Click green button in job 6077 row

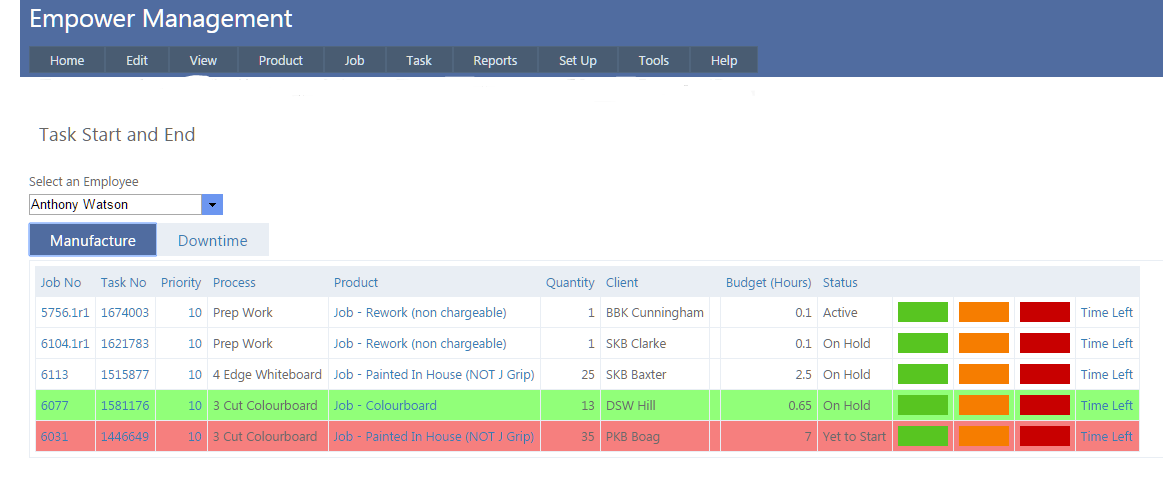point(922,405)
